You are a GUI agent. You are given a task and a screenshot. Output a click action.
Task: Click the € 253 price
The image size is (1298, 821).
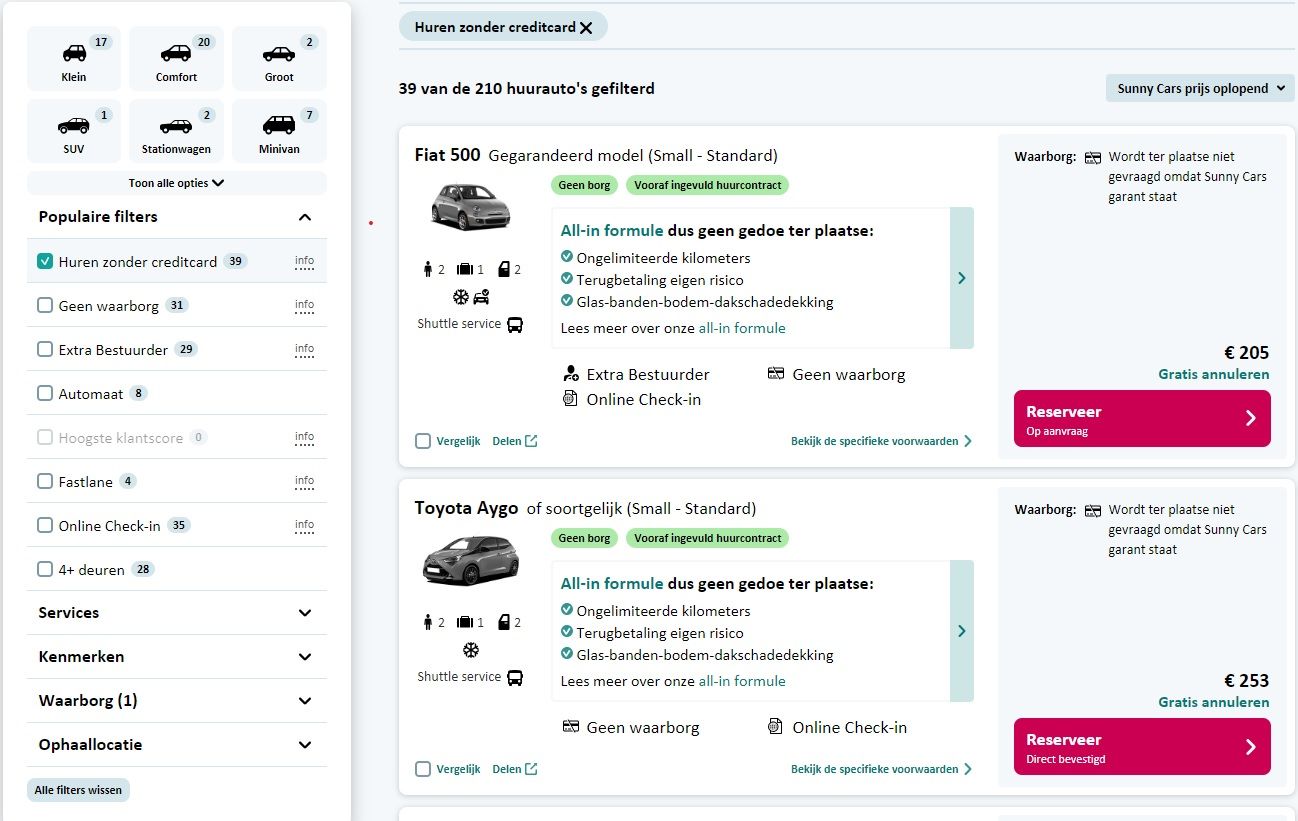(1246, 681)
